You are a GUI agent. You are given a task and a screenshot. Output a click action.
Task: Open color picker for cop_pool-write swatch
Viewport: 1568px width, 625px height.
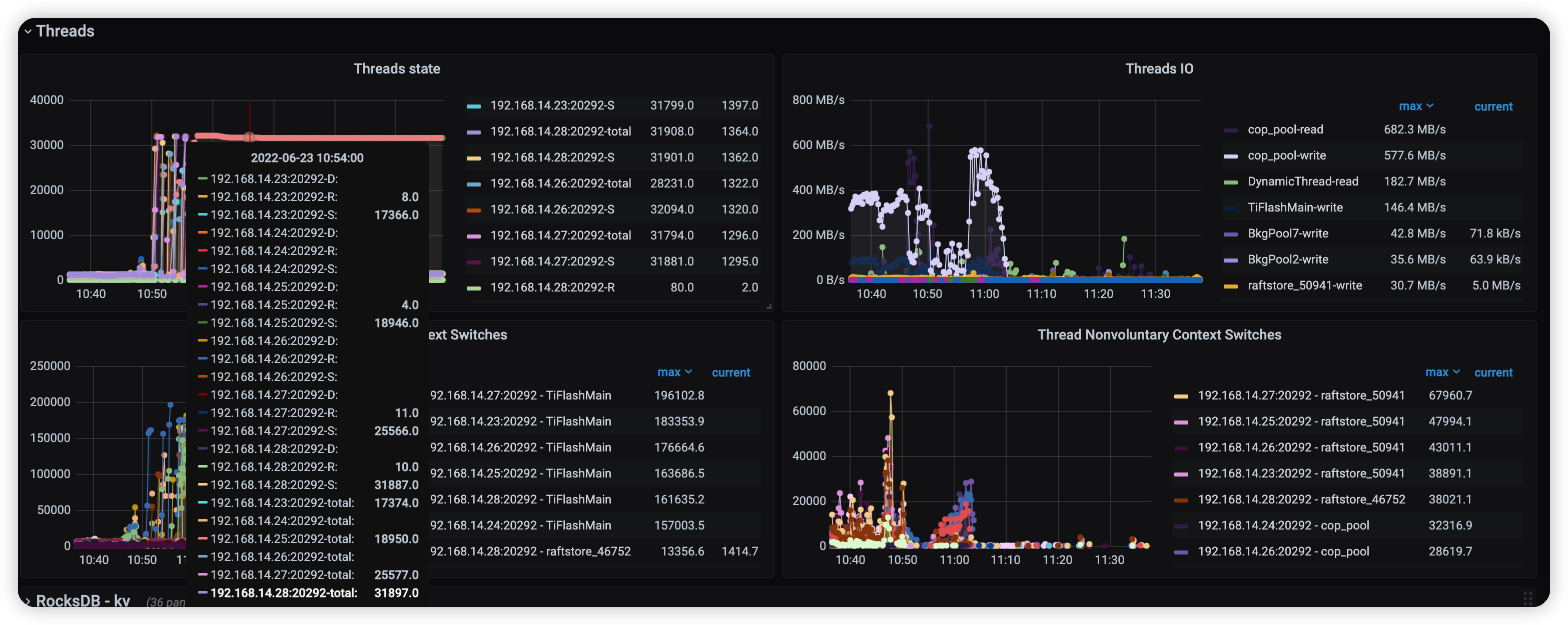pyautogui.click(x=1230, y=156)
